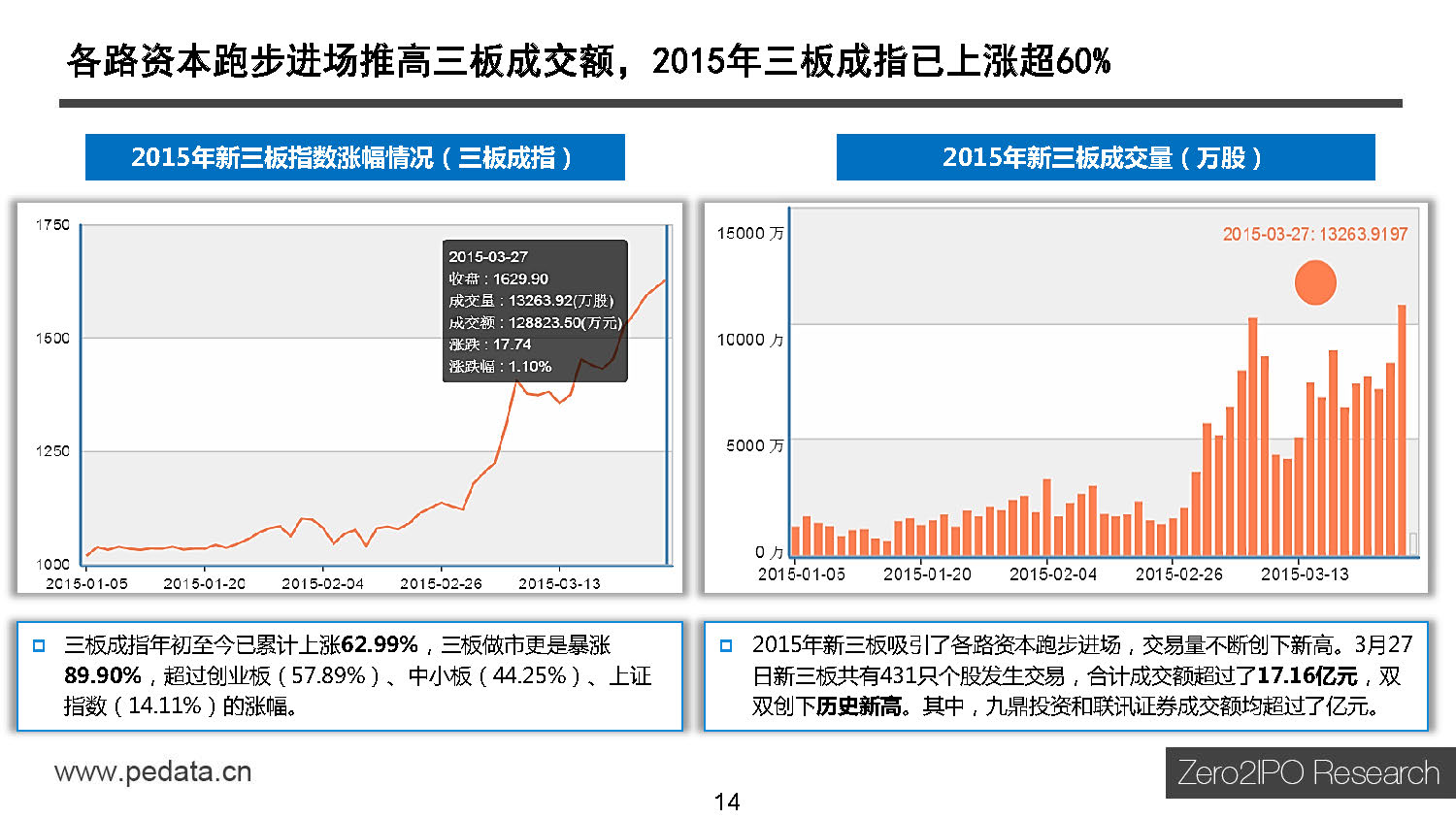Click the 2015-01-05 label under the line chart
Image resolution: width=1456 pixels, height=819 pixels.
(86, 583)
